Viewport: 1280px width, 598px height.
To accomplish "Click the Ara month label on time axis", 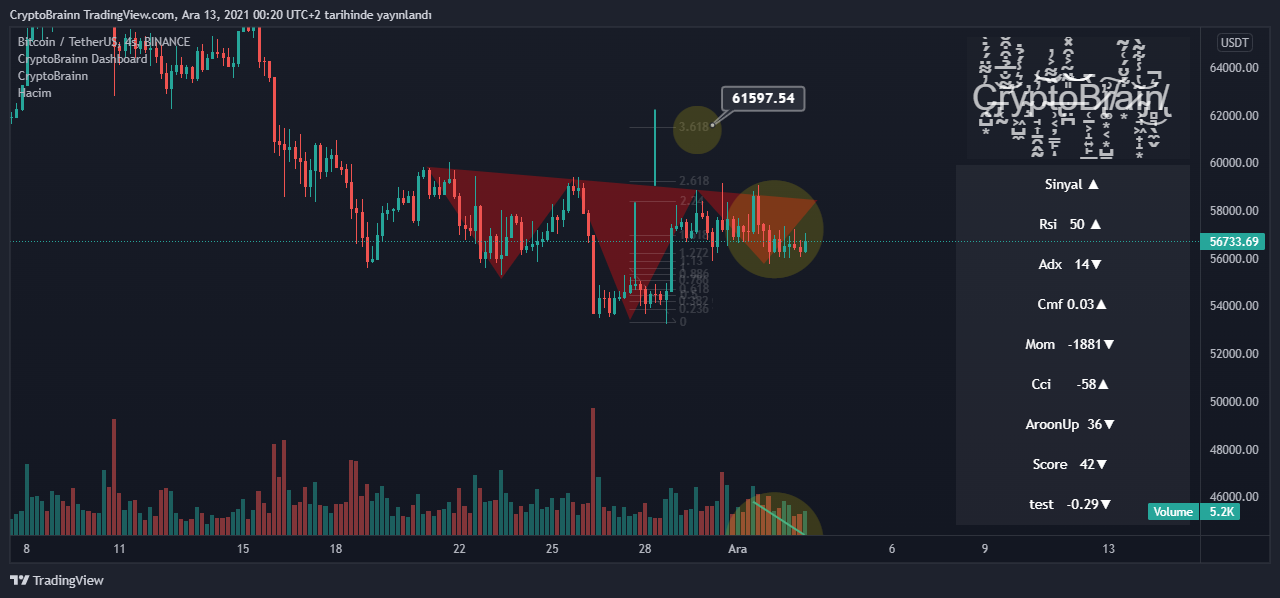I will coord(738,549).
